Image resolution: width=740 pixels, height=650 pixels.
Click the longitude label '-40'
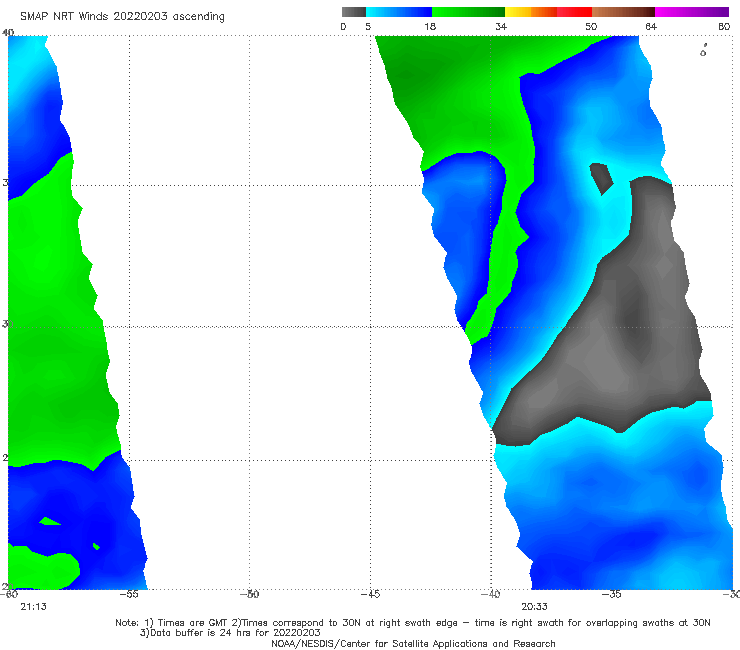[490, 594]
